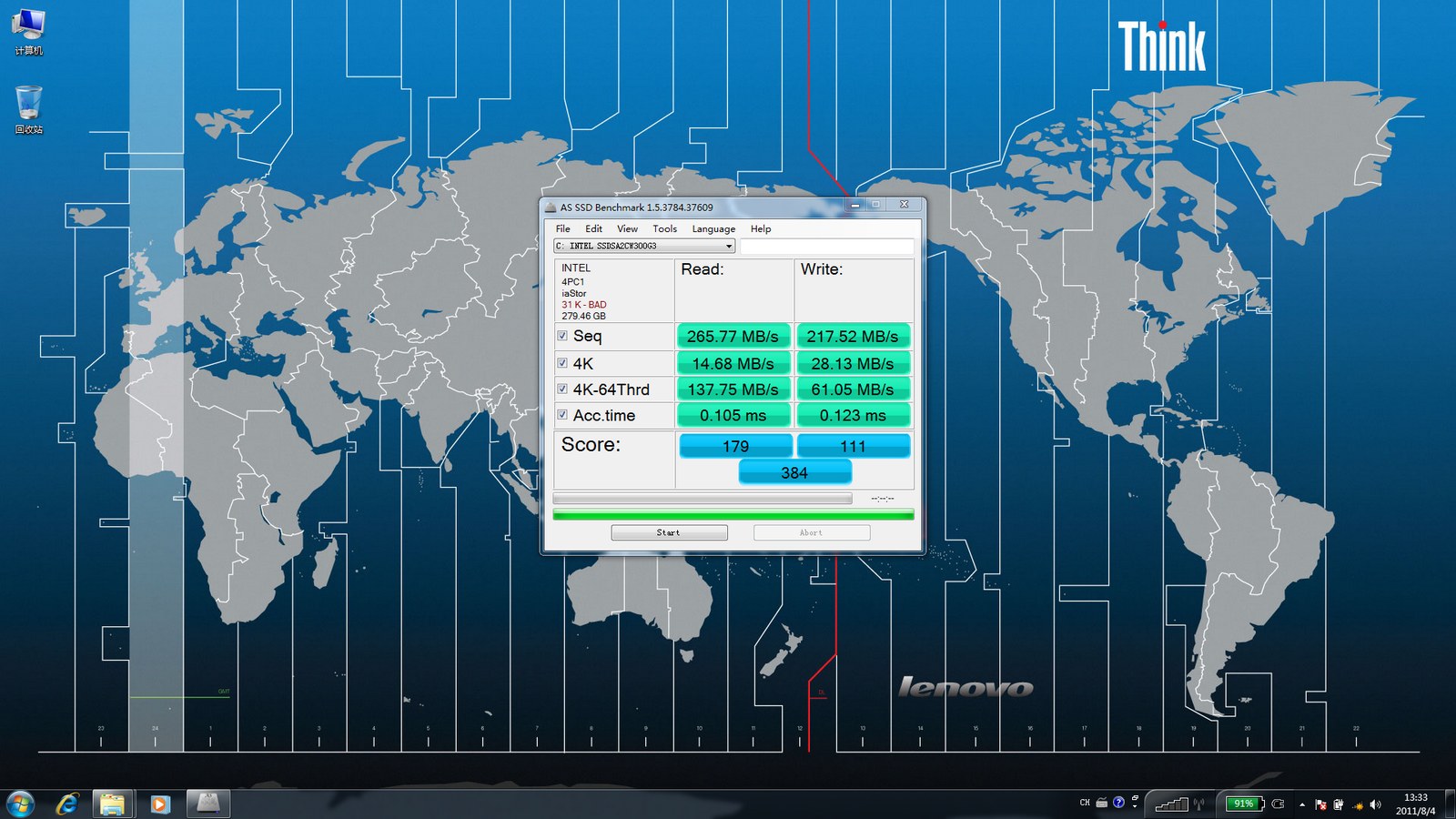1456x819 pixels.
Task: Click the CH input language indicator
Action: (1085, 803)
